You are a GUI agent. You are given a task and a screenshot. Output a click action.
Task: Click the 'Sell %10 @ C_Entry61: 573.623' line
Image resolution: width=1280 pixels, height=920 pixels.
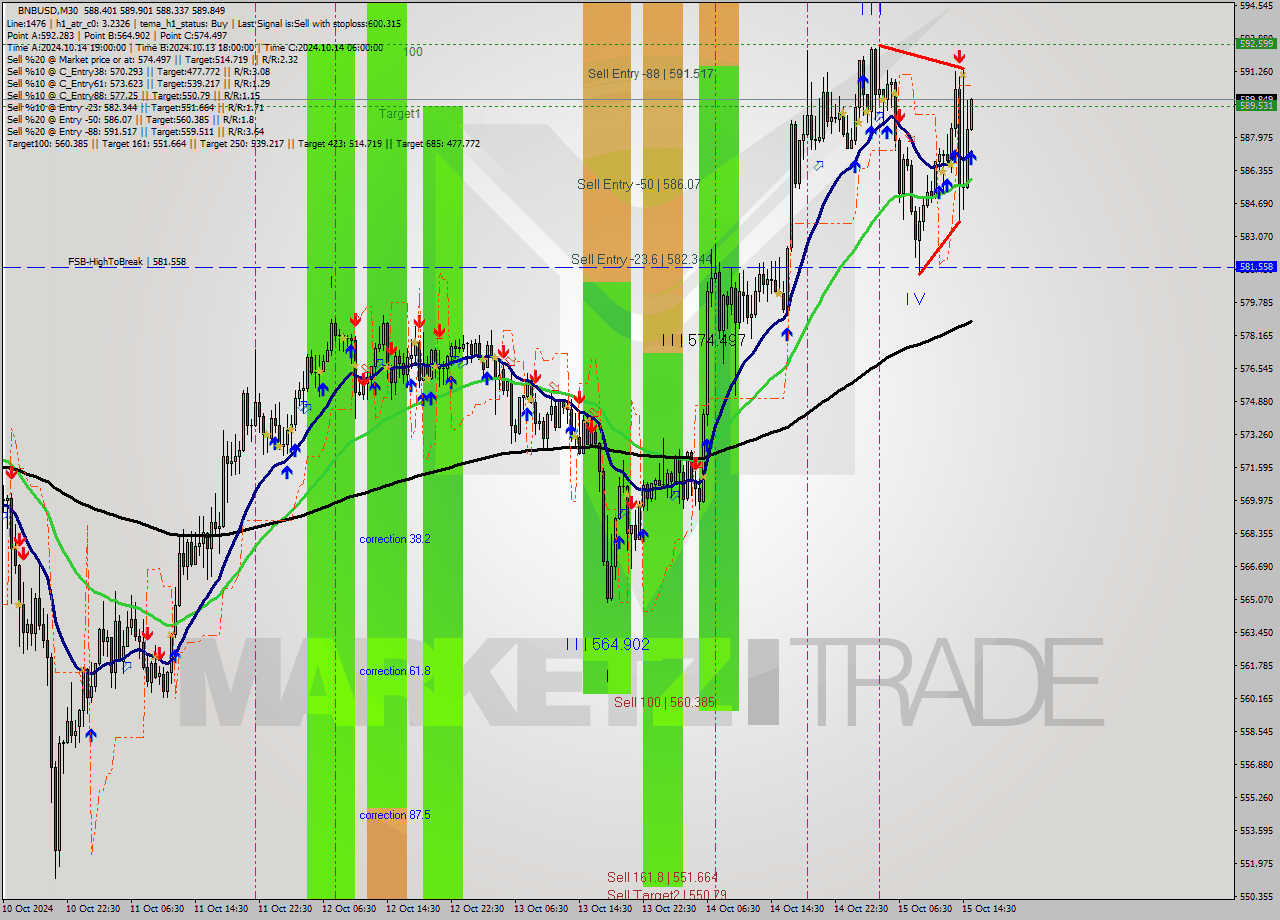[x=137, y=83]
